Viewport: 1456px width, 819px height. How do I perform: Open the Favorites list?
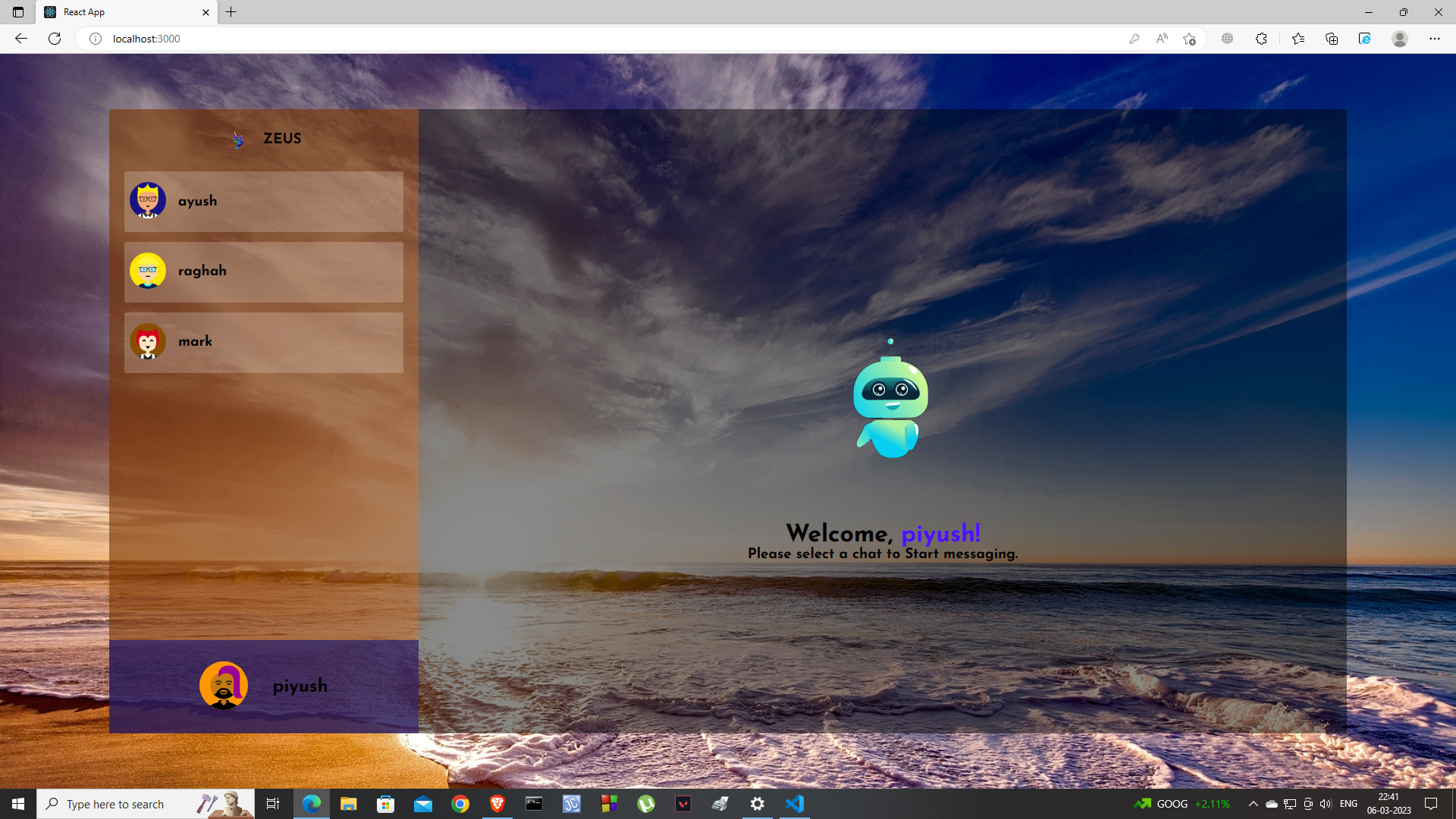coord(1298,39)
